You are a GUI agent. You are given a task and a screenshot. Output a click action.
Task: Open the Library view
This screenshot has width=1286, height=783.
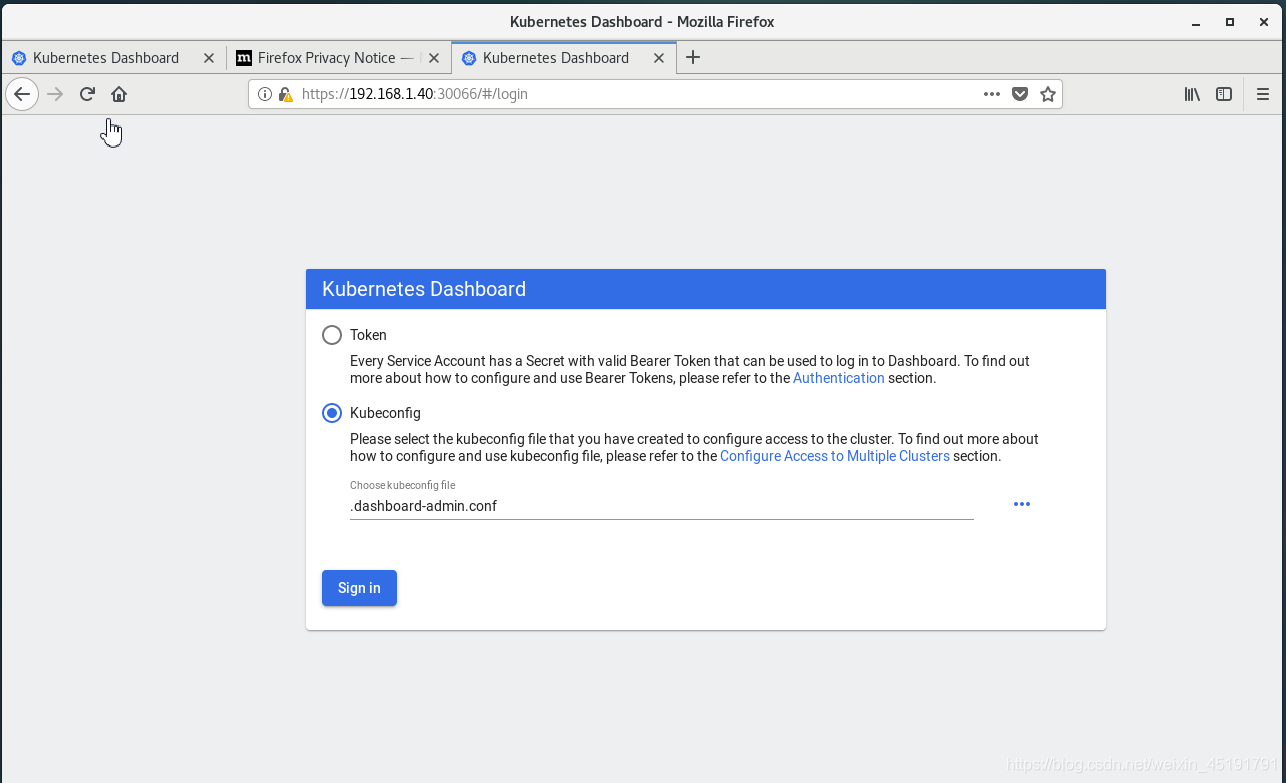pos(1192,94)
